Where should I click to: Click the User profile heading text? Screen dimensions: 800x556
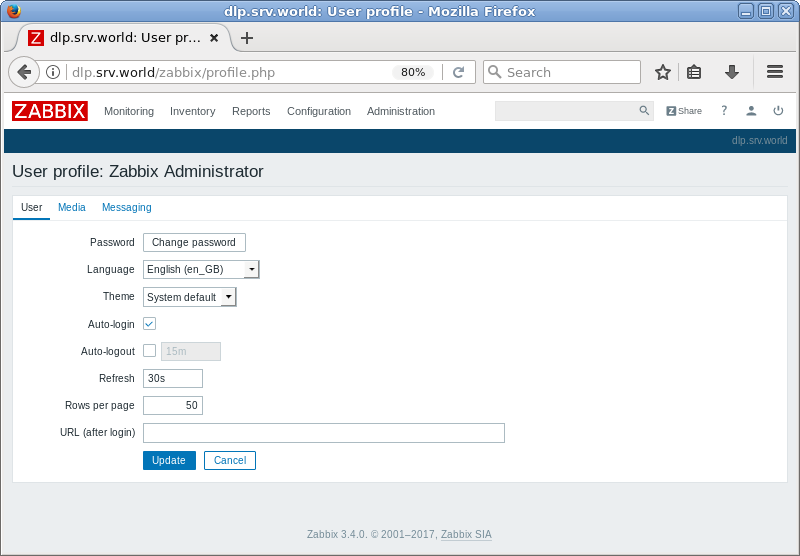click(x=138, y=171)
